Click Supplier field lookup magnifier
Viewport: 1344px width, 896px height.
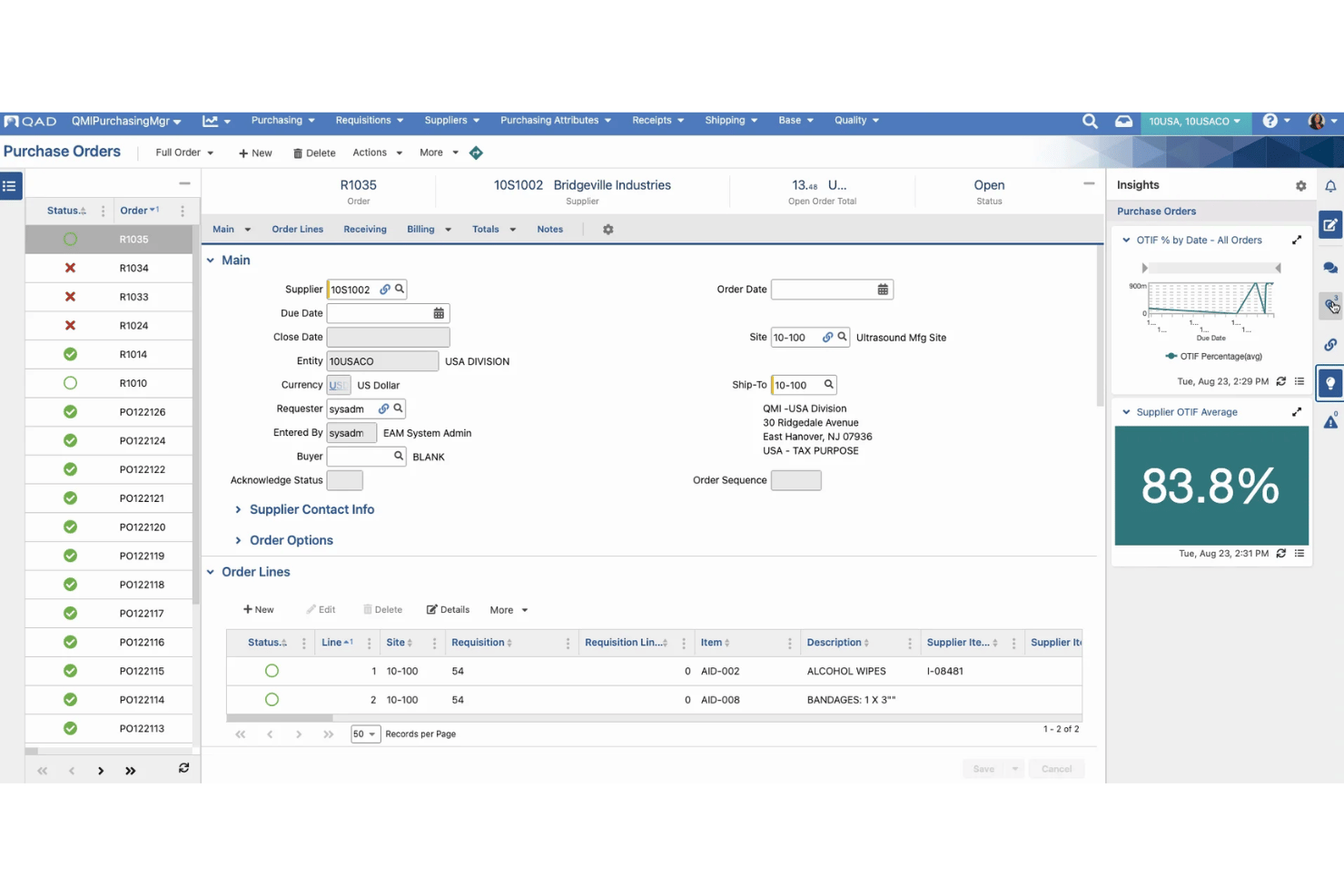400,289
